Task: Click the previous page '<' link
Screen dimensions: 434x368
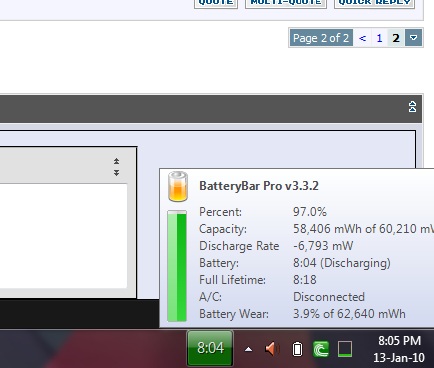Action: [x=363, y=38]
